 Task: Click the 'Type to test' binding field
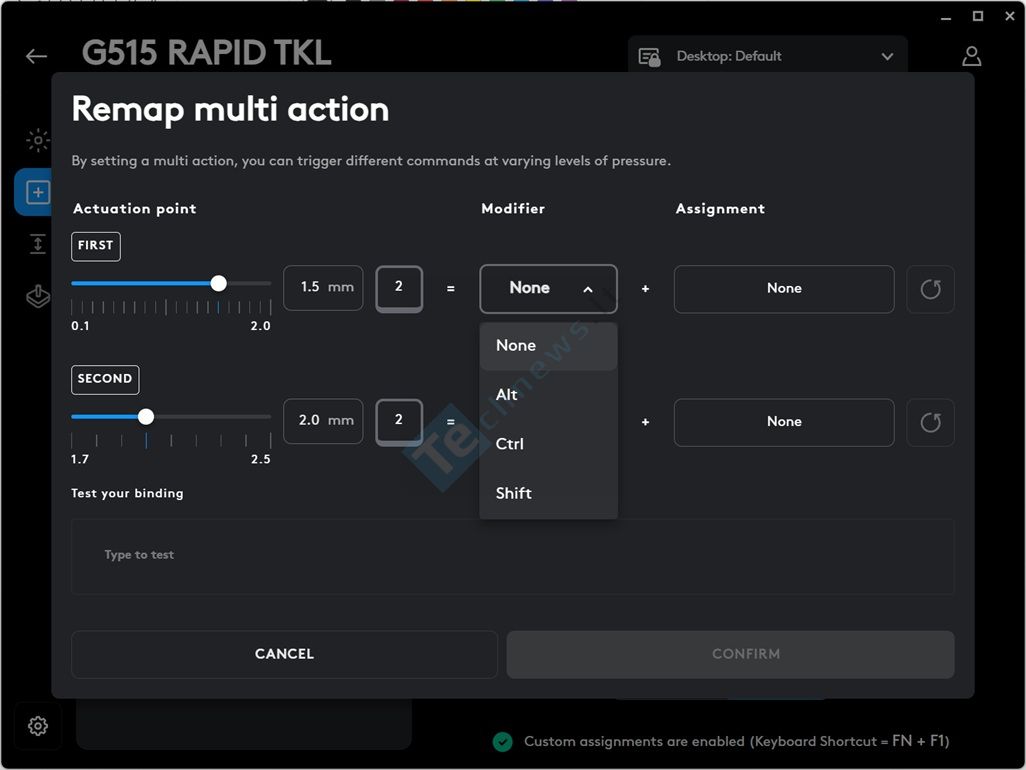coord(512,556)
